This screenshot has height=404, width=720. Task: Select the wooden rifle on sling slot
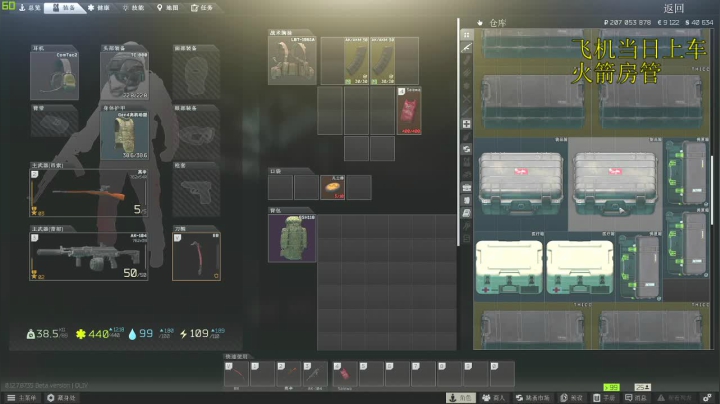[x=89, y=193]
